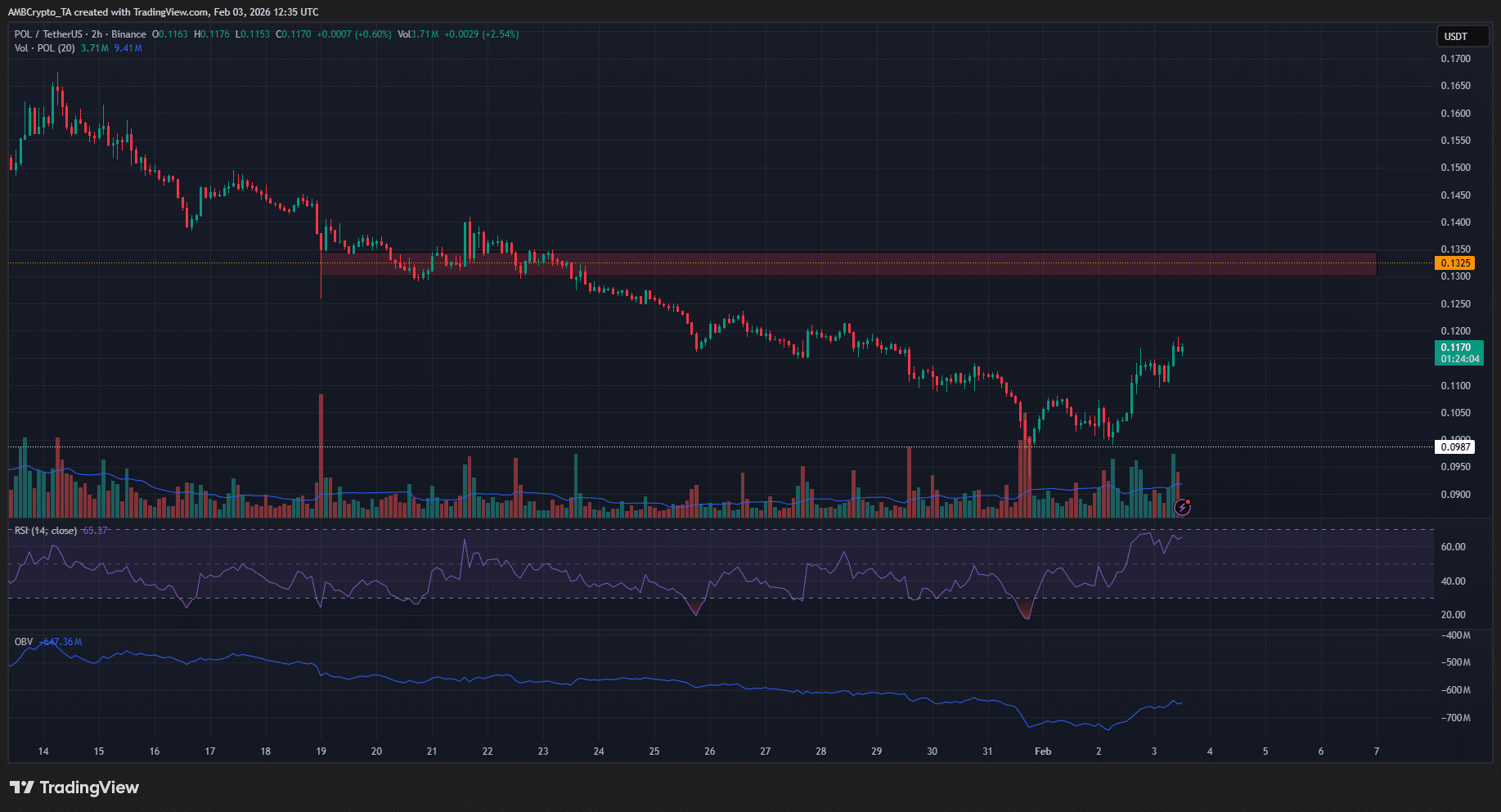
Task: Click the Feb label on date axis
Action: click(1043, 751)
